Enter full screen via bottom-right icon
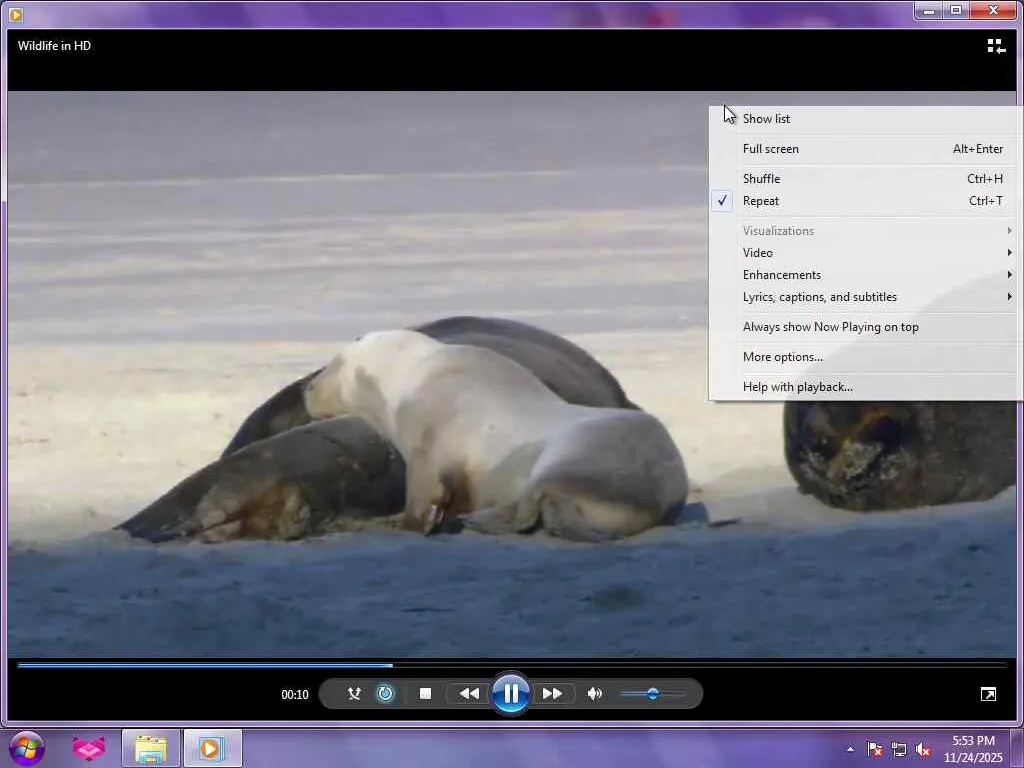Image resolution: width=1024 pixels, height=768 pixels. (988, 694)
